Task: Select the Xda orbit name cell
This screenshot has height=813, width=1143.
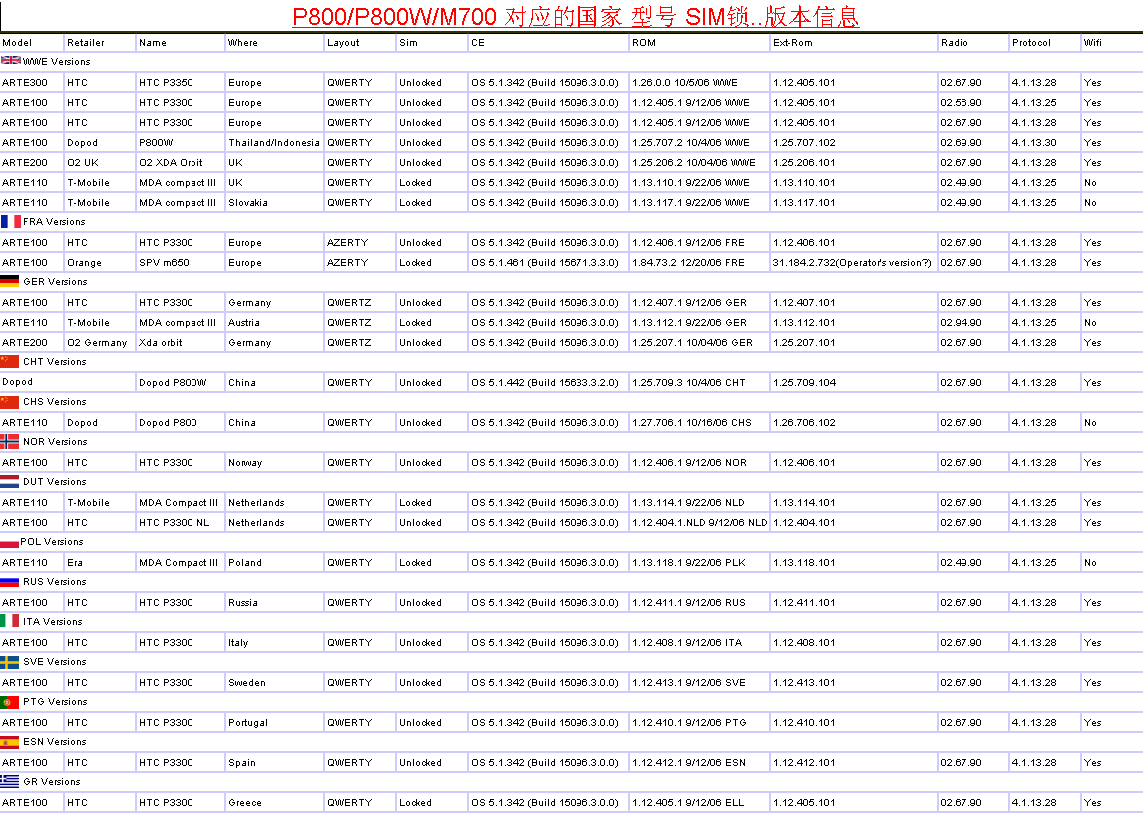Action: point(180,343)
